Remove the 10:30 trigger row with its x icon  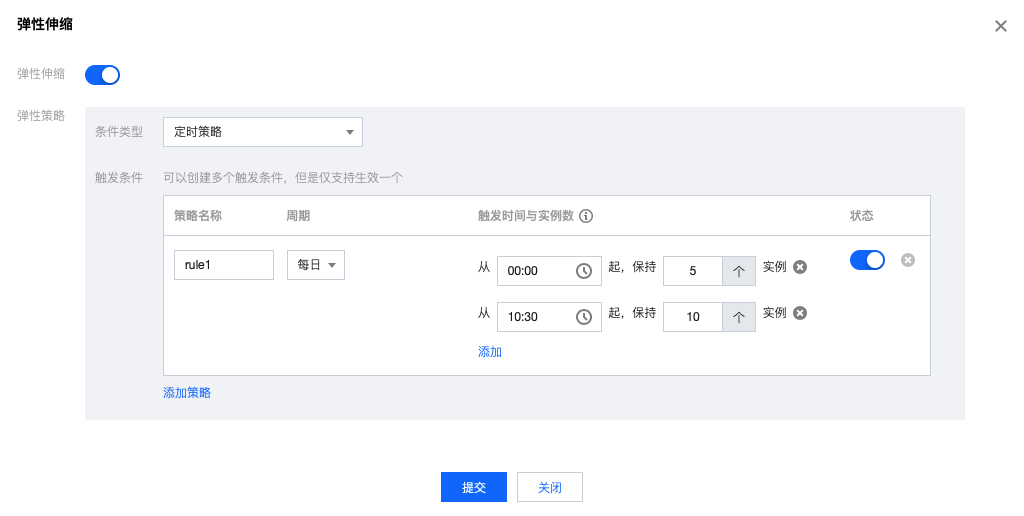800,313
